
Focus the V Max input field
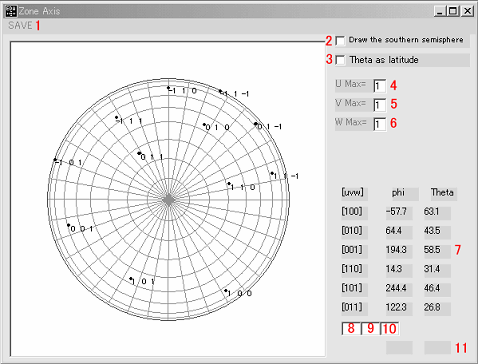(380, 105)
